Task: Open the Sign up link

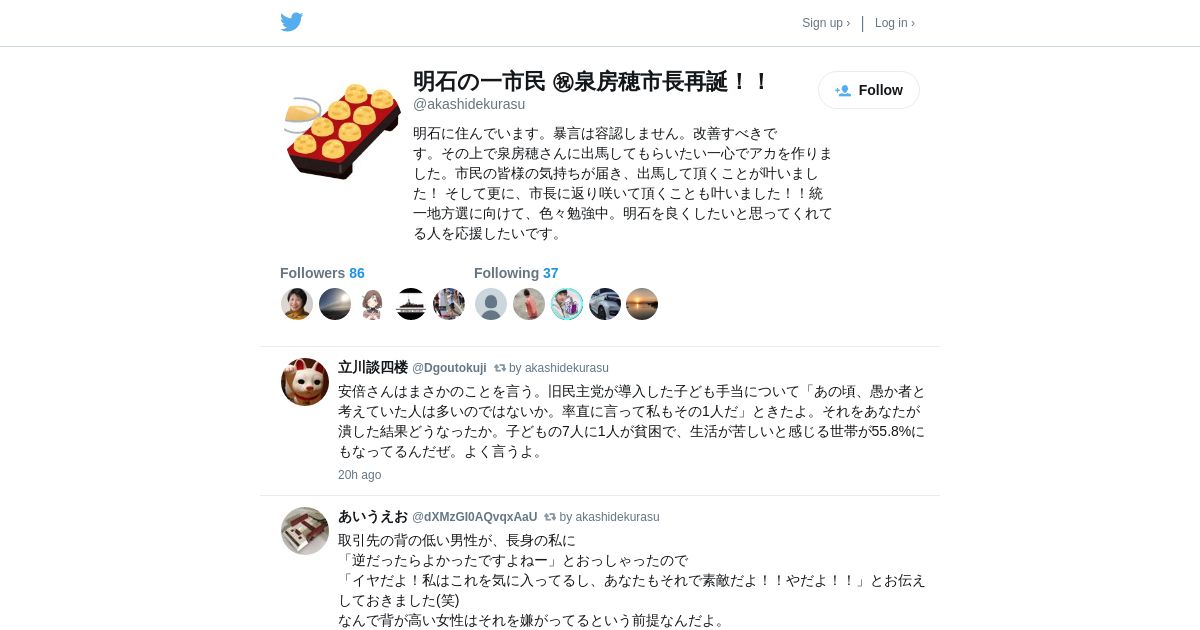Action: click(826, 23)
